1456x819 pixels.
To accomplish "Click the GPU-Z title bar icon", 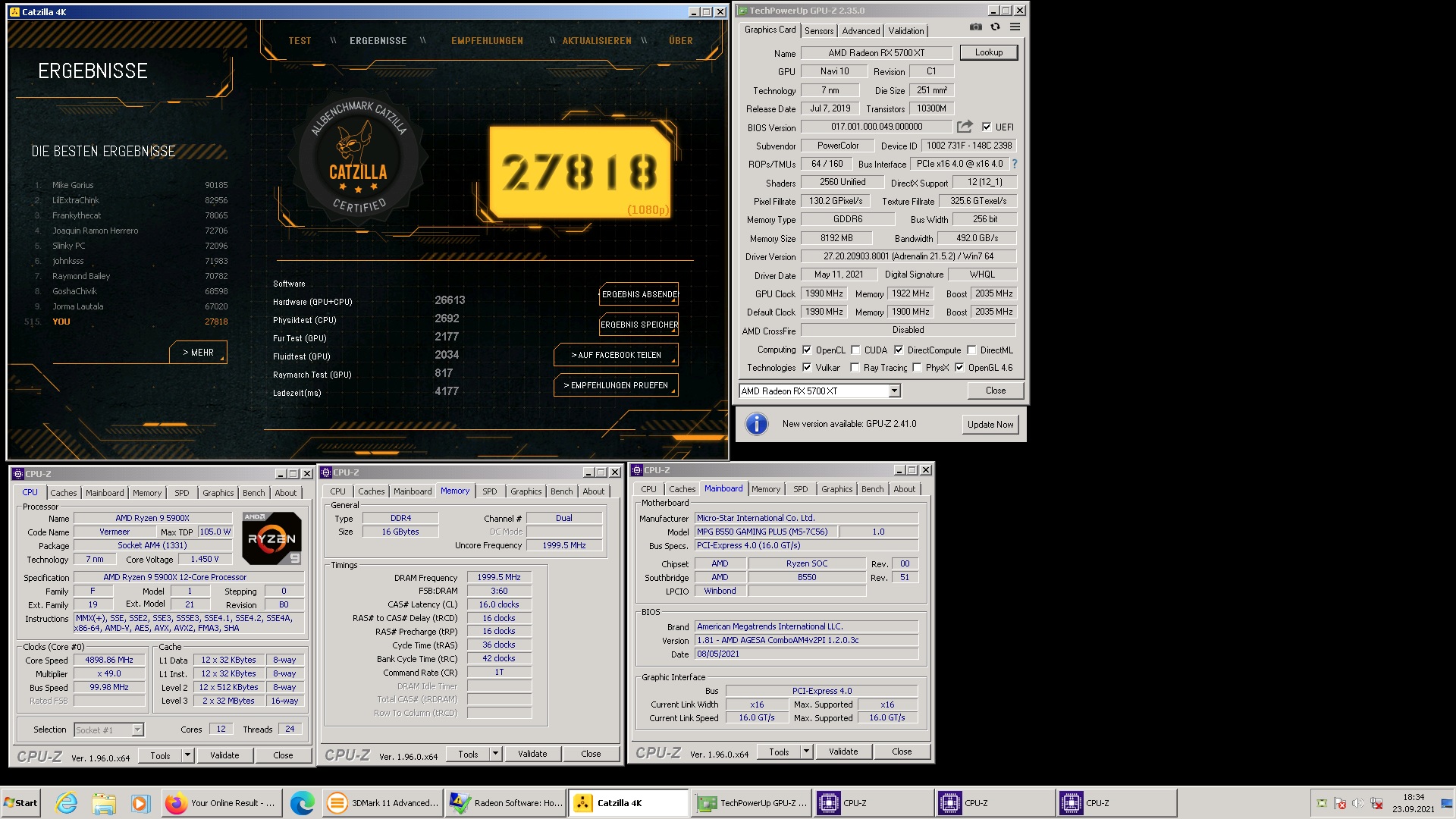I will pyautogui.click(x=742, y=11).
